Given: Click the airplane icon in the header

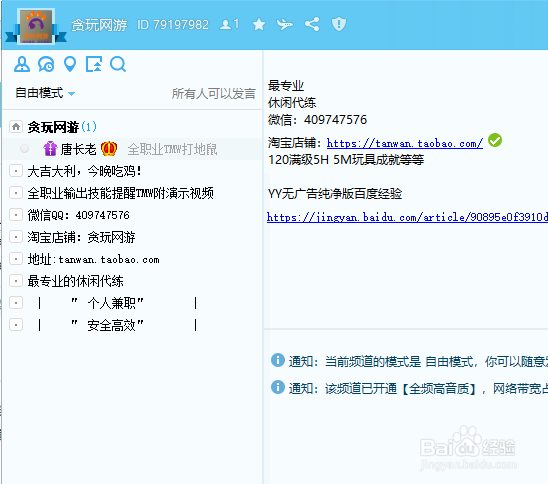Looking at the screenshot, I should 284,24.
